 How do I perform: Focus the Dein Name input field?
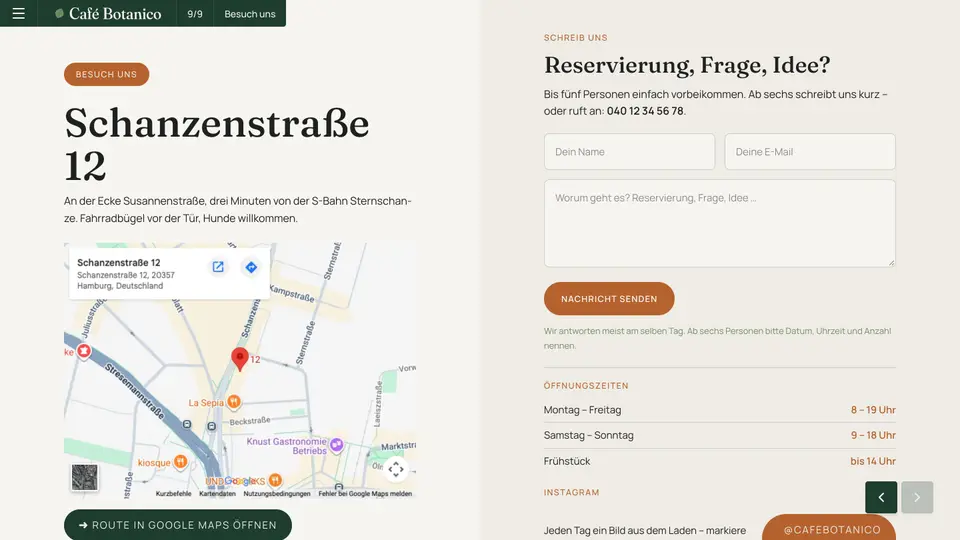629,152
